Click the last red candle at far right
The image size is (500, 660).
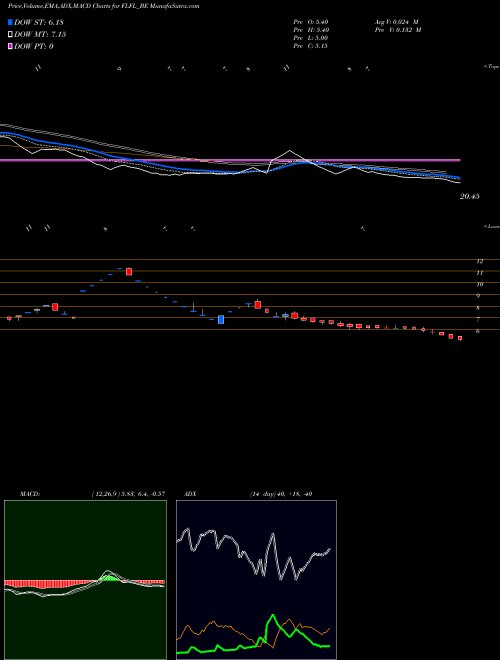(x=460, y=338)
